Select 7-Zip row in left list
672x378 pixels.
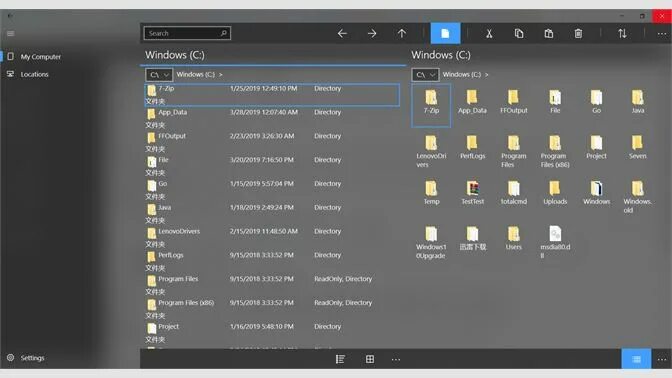pyautogui.click(x=272, y=95)
